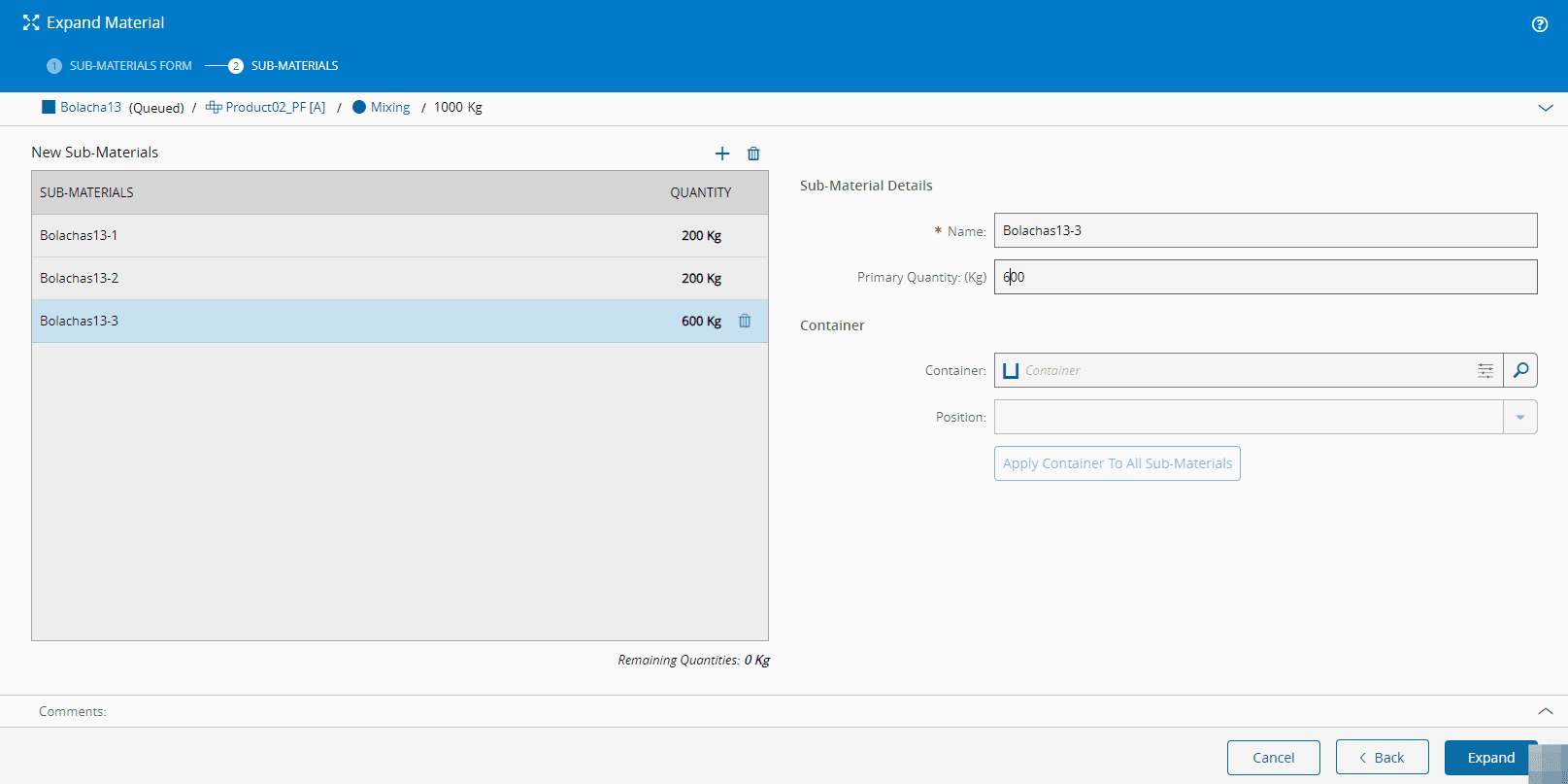Go back with the Back button

point(1382,758)
